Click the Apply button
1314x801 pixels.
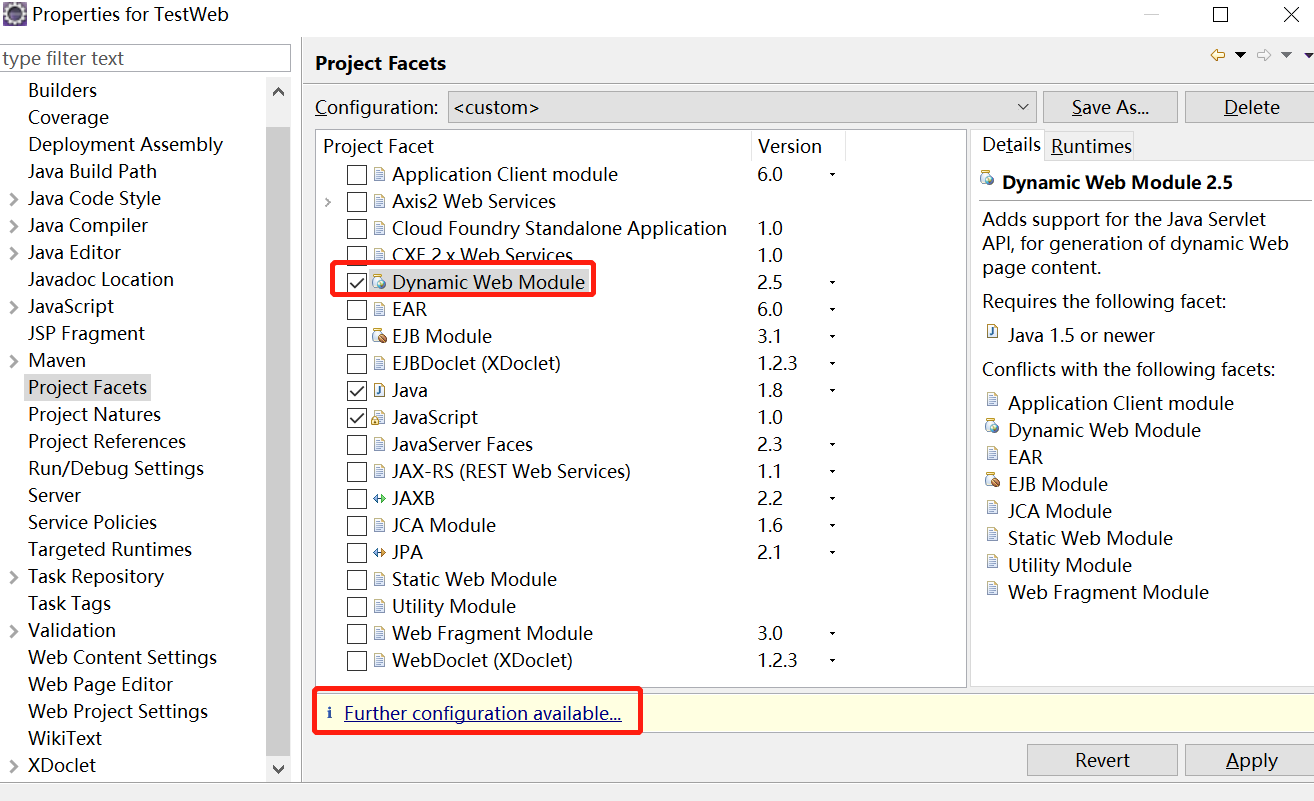(1251, 760)
